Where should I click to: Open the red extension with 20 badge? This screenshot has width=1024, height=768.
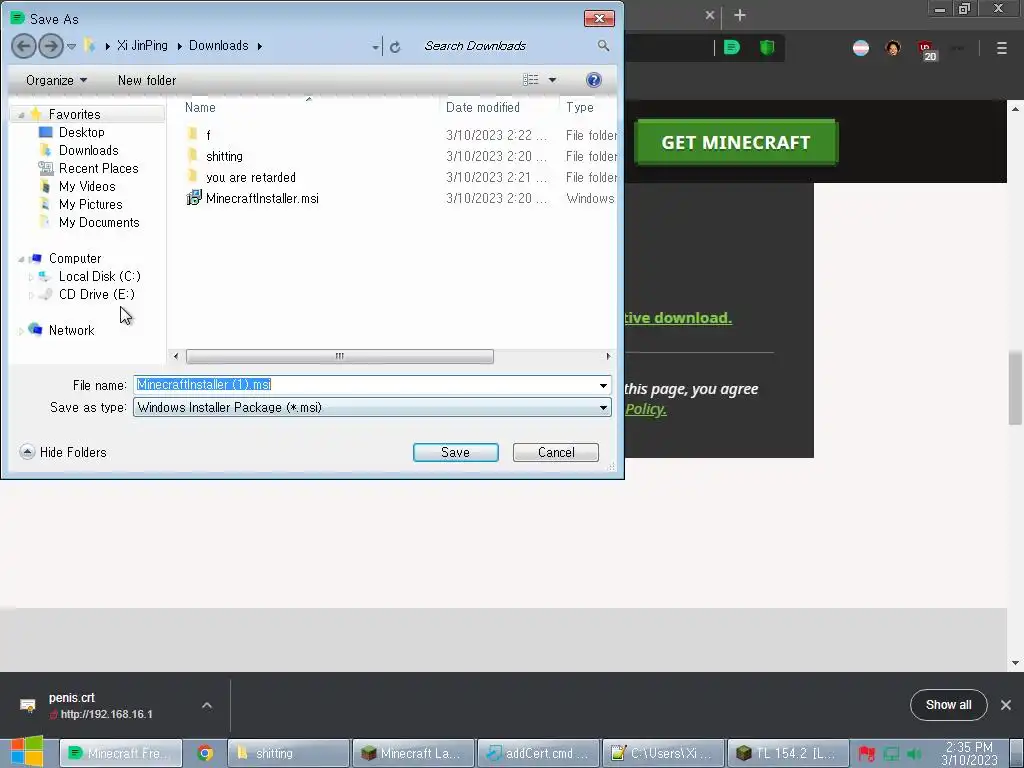click(927, 50)
